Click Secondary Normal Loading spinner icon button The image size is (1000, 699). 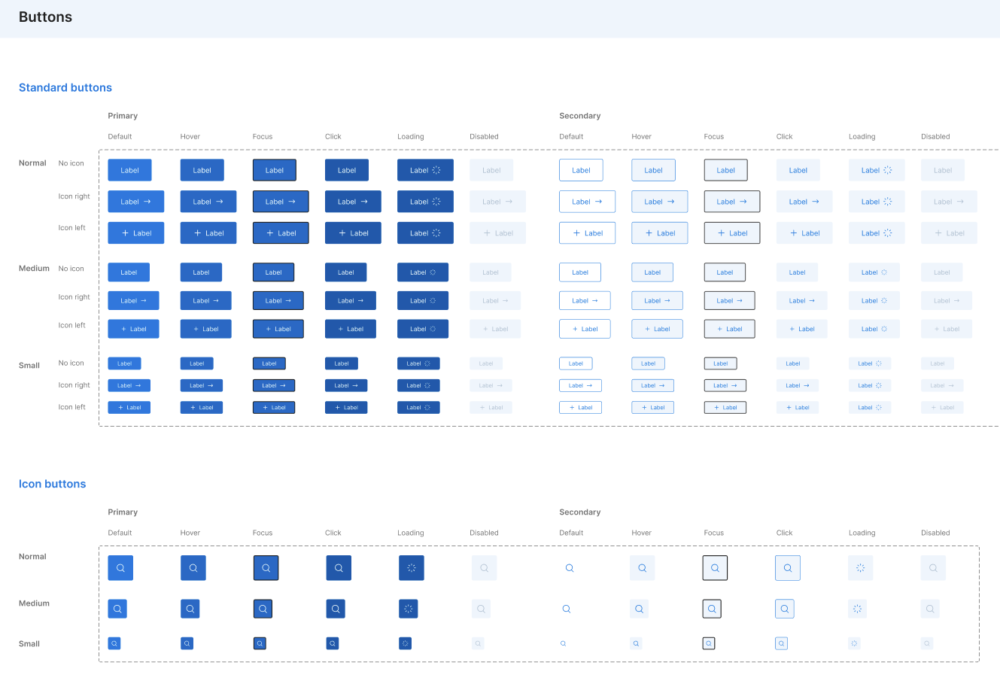coord(860,568)
